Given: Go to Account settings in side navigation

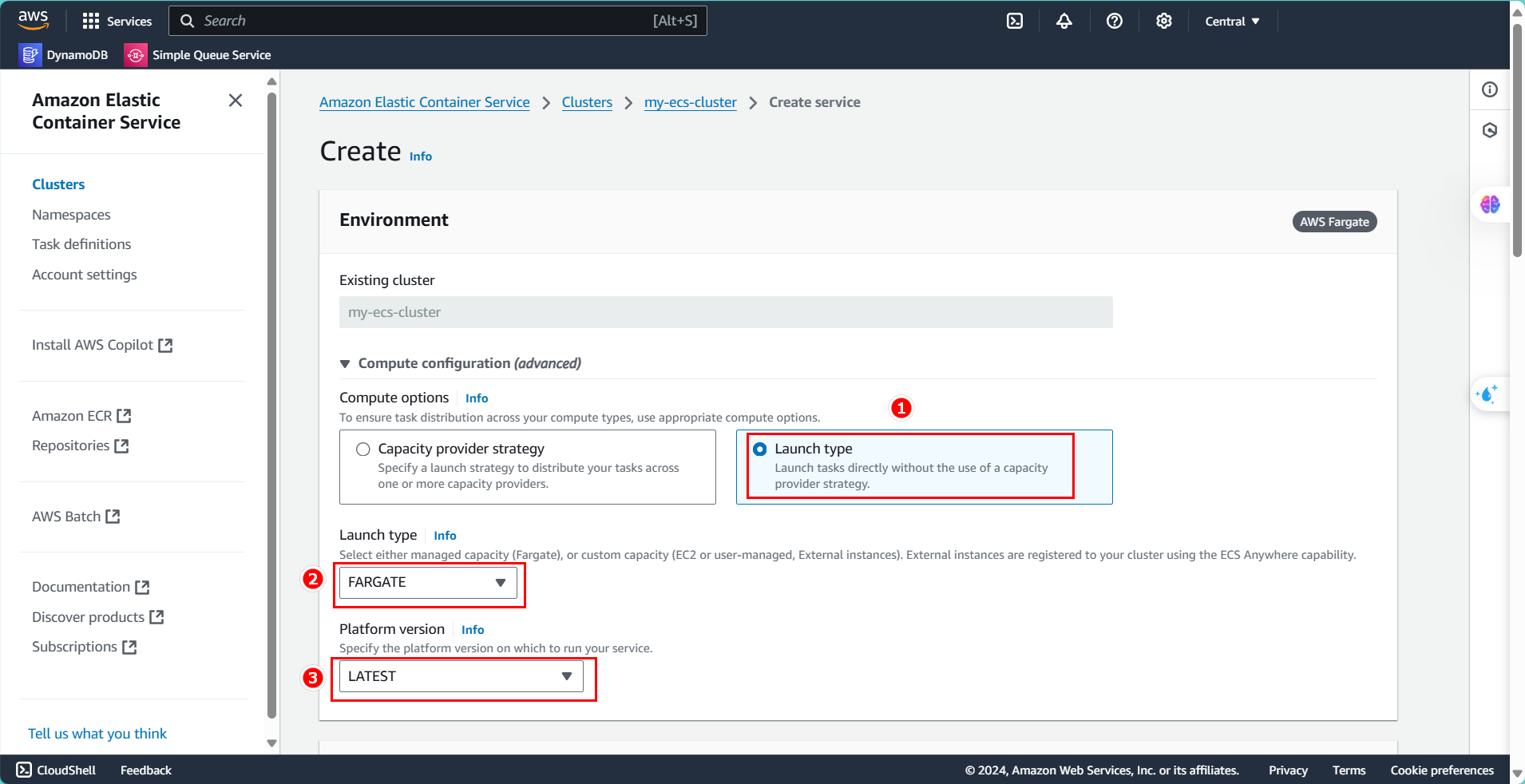Looking at the screenshot, I should 85,275.
